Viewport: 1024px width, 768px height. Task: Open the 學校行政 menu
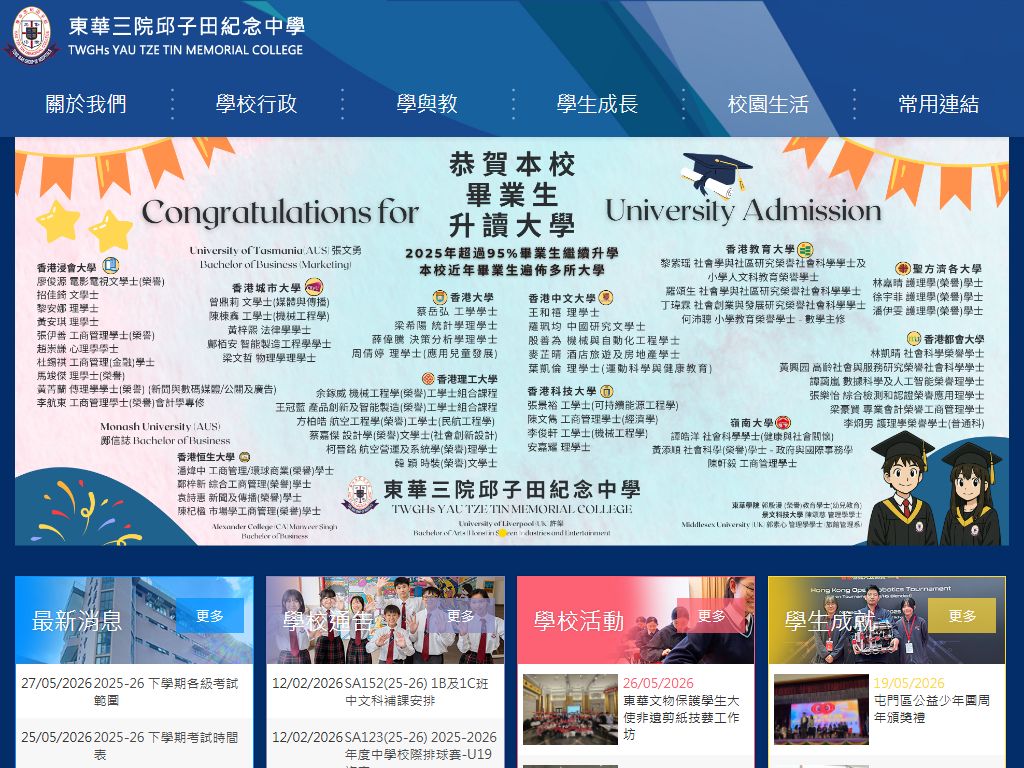tap(256, 104)
